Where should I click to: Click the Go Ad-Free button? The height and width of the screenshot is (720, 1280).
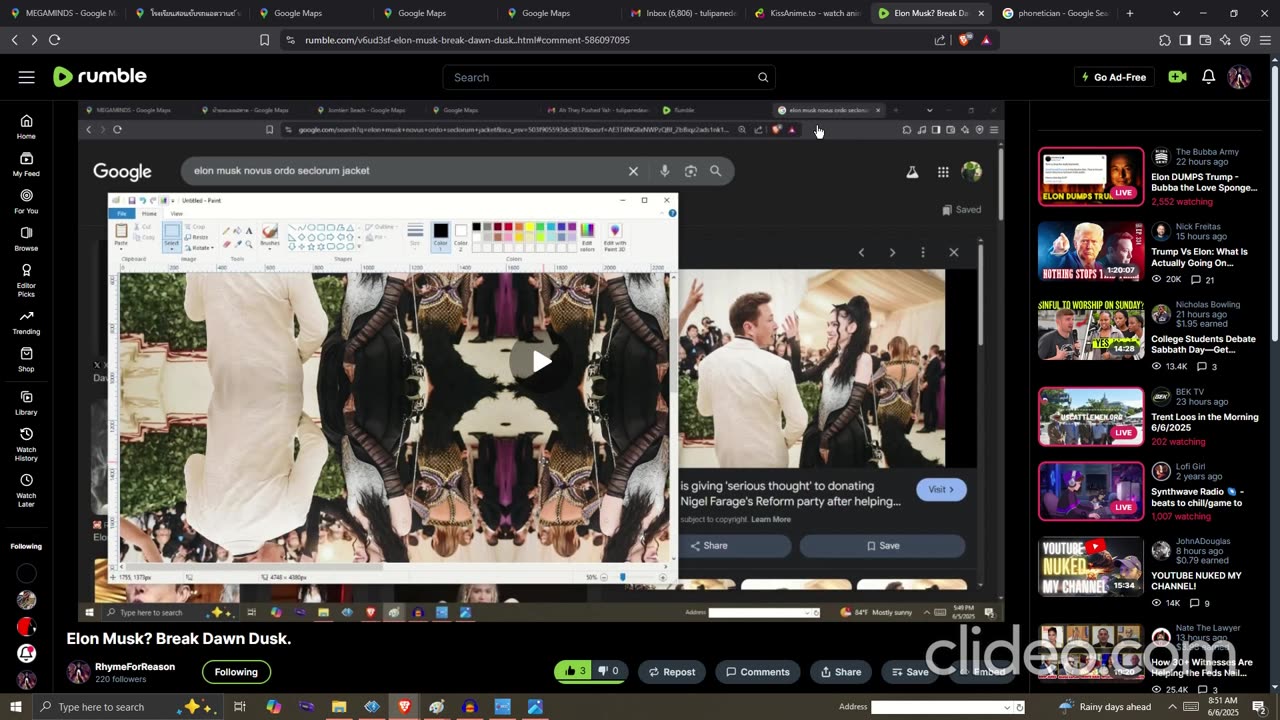[x=1114, y=77]
